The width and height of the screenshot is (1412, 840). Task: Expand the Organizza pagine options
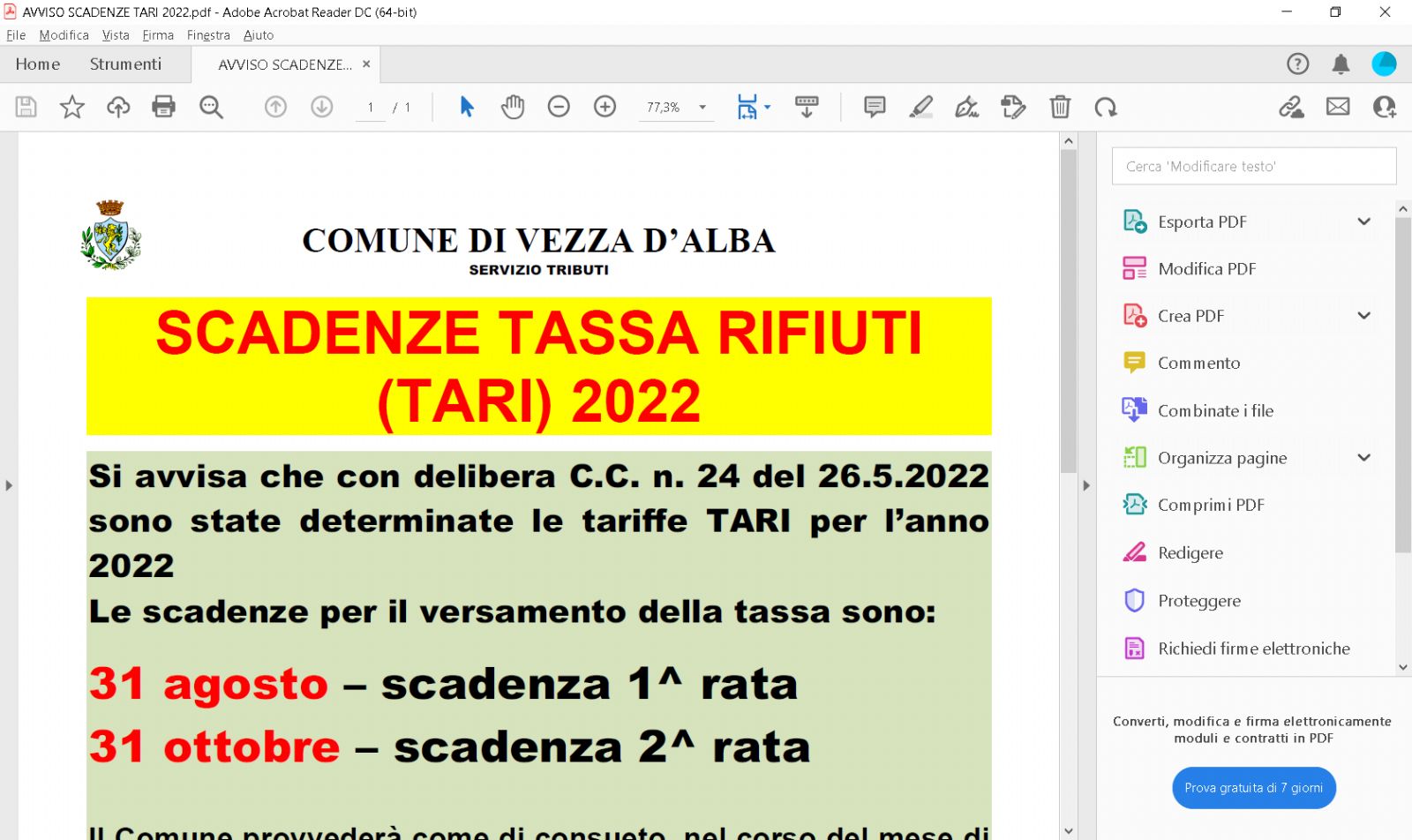(x=1363, y=457)
